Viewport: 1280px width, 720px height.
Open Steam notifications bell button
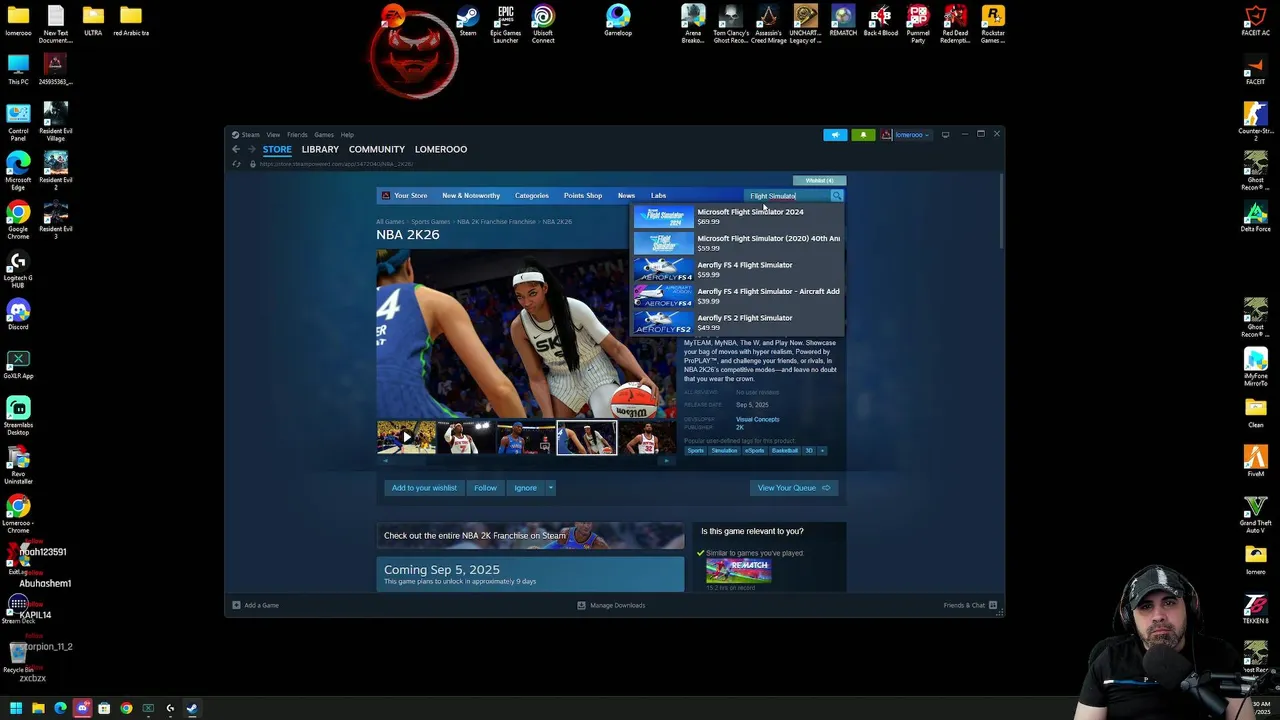(863, 134)
